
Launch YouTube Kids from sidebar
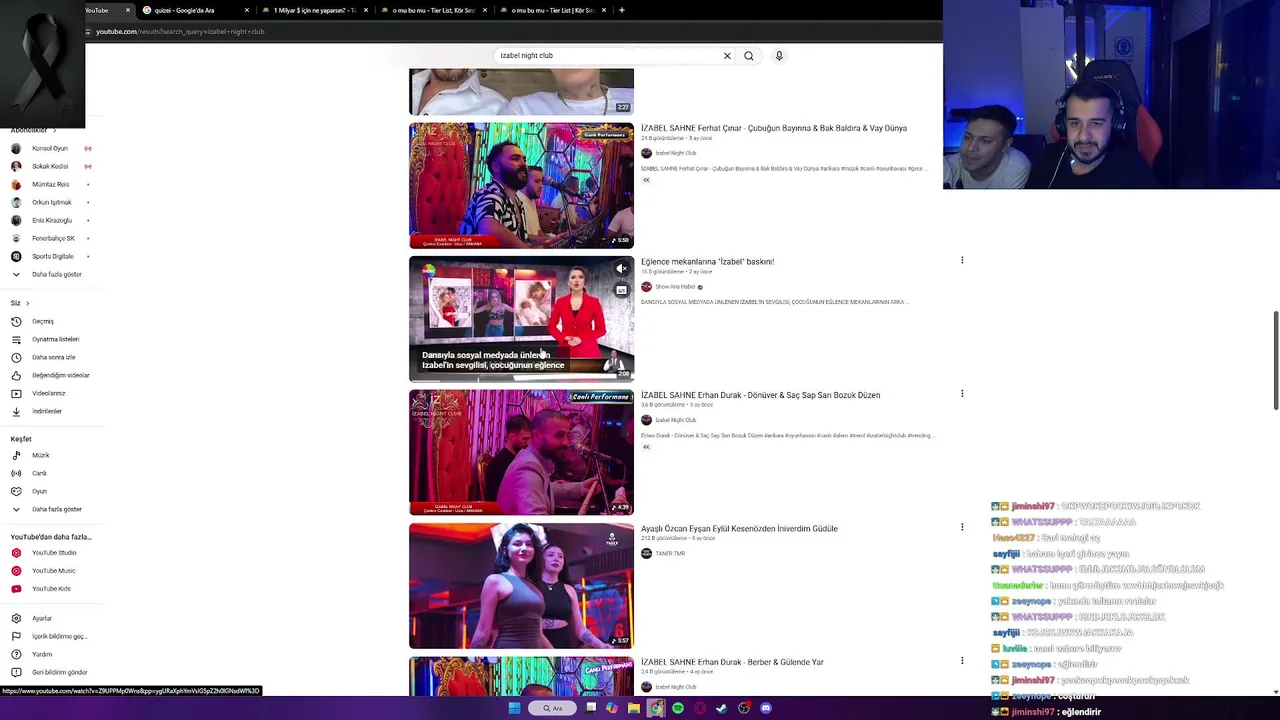50,588
